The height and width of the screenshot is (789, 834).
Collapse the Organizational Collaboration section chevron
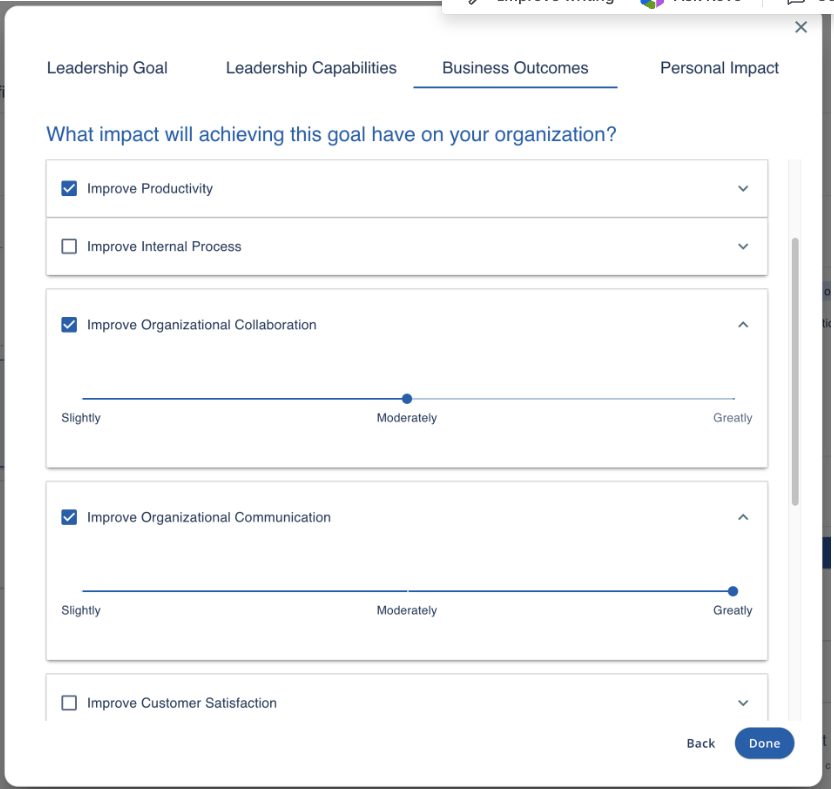[743, 324]
